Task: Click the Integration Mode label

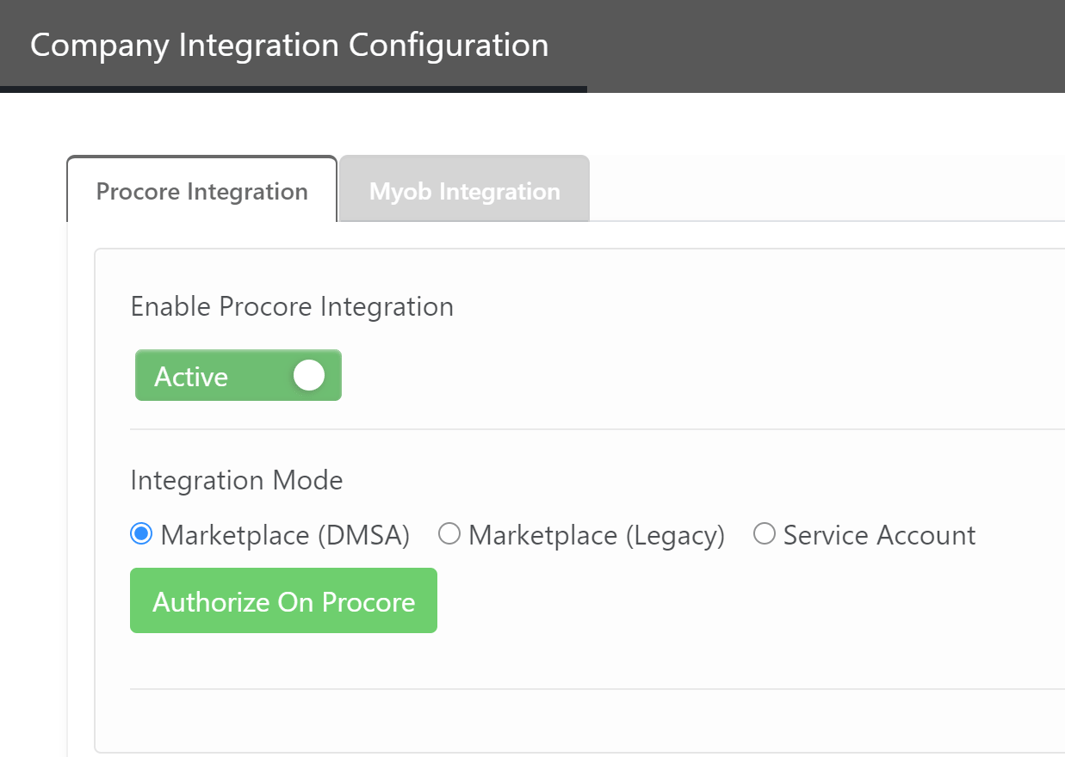Action: click(x=236, y=480)
